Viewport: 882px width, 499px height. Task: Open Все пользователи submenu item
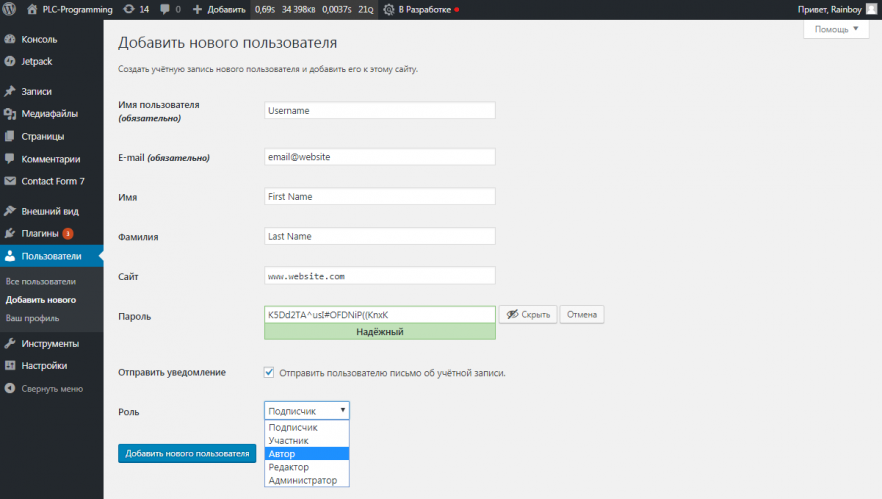click(x=40, y=281)
